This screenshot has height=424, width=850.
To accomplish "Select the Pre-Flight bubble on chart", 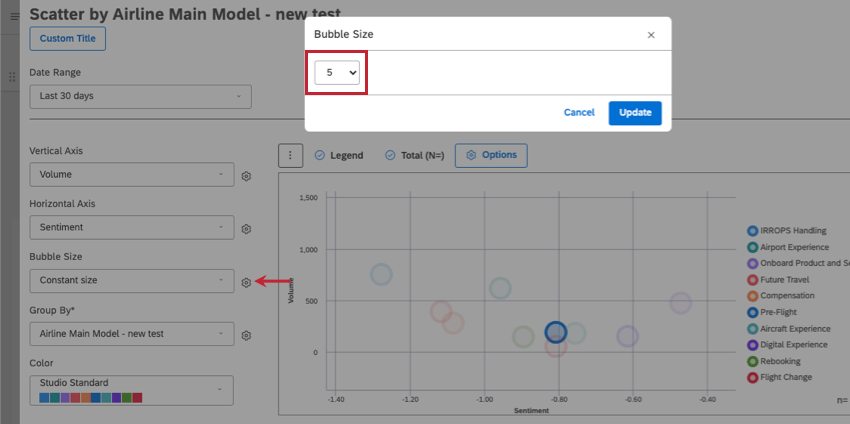I will click(557, 332).
